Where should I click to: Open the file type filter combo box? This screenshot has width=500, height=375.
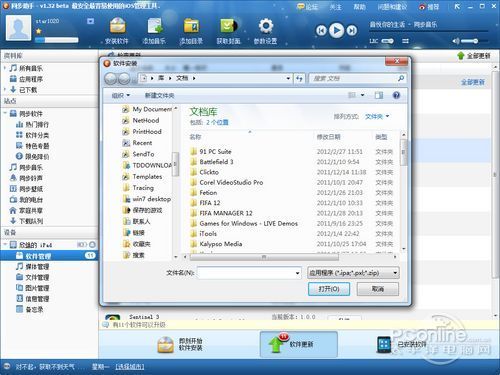[353, 273]
